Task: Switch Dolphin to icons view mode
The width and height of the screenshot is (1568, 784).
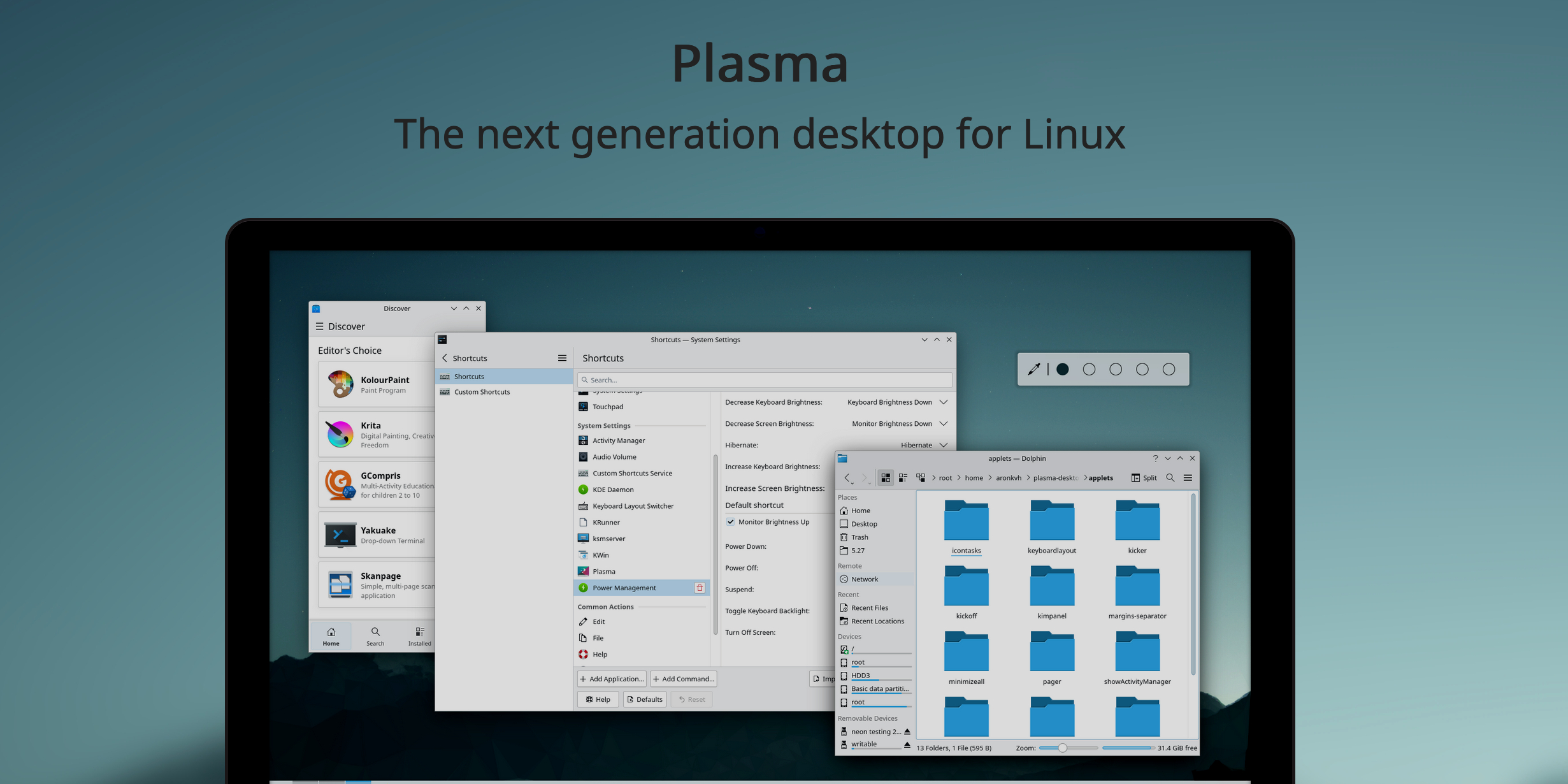Action: pyautogui.click(x=886, y=477)
